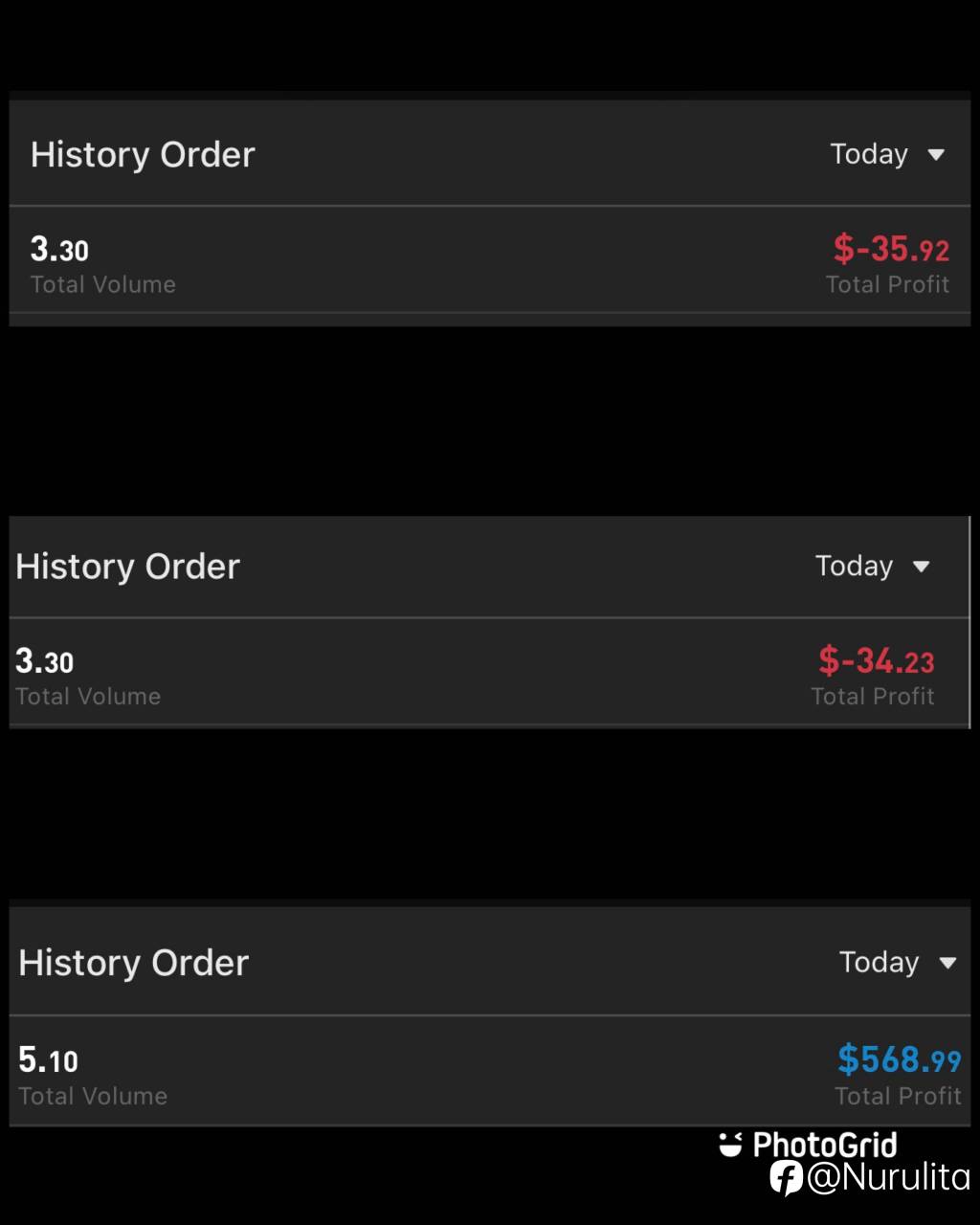Click the 3.30 volume beside the $-34.23 profit
Screen dimensions: 980x1225
click(x=44, y=661)
